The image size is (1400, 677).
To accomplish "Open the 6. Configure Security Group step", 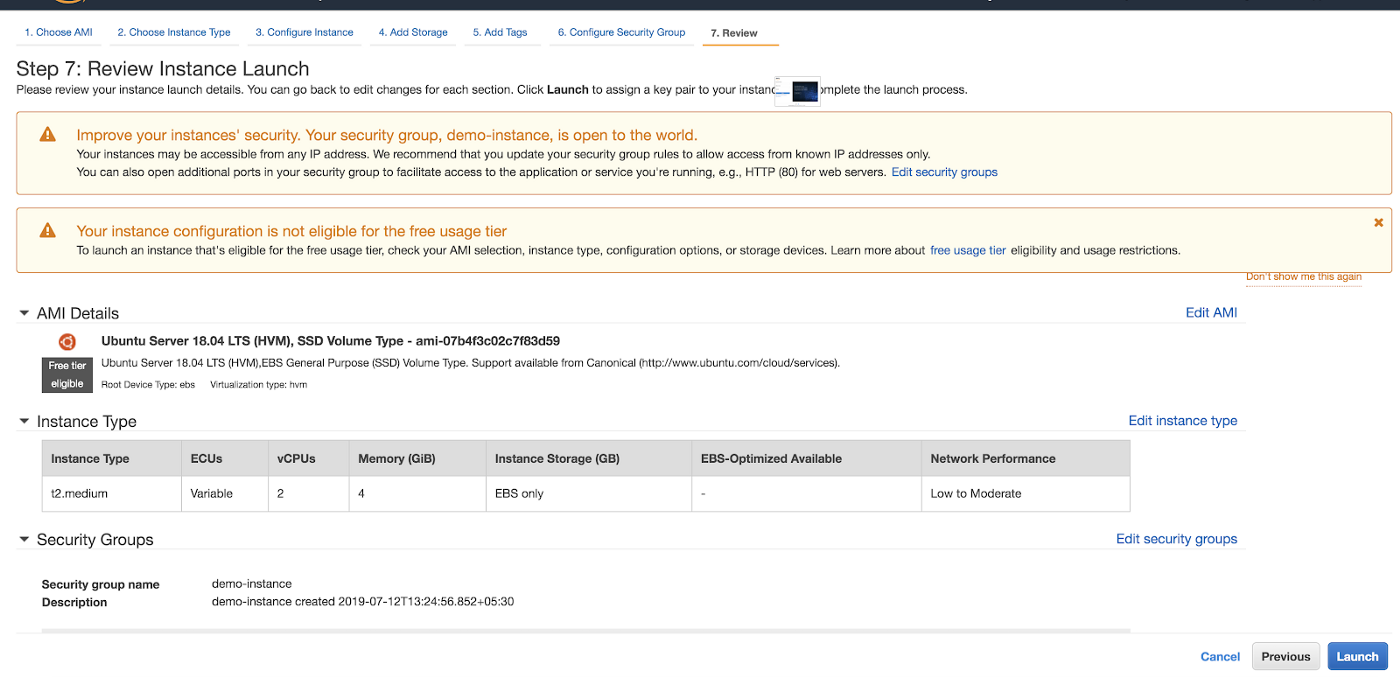I will [x=621, y=32].
